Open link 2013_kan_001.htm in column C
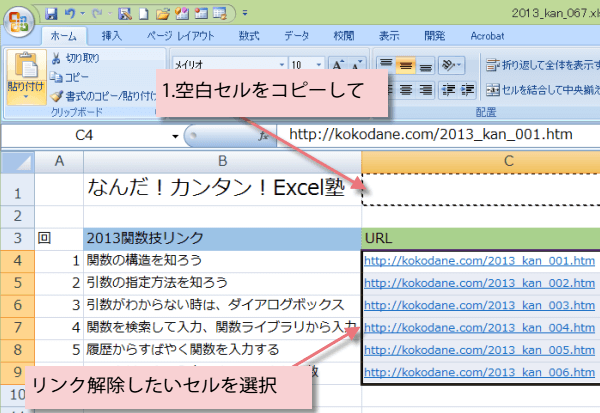Image resolution: width=600 pixels, height=413 pixels. click(x=479, y=261)
